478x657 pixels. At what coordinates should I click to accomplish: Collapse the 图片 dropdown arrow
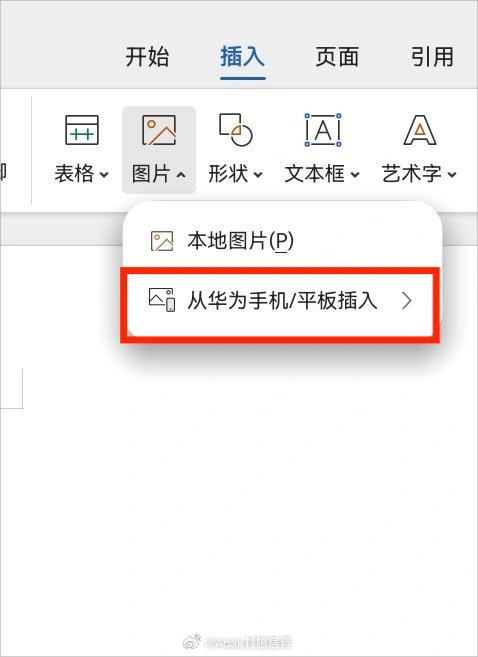pos(181,174)
